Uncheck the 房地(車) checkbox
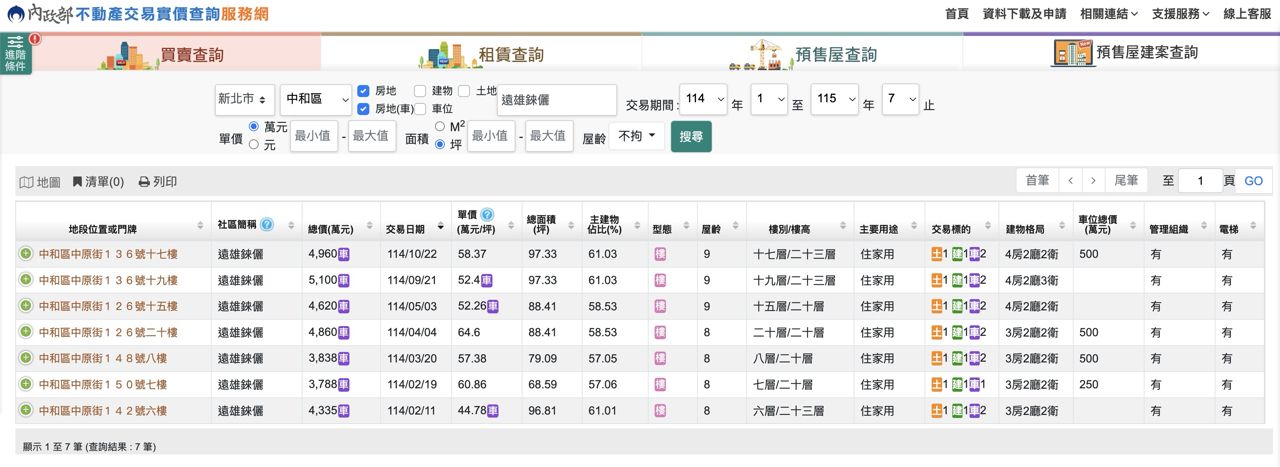 click(364, 108)
